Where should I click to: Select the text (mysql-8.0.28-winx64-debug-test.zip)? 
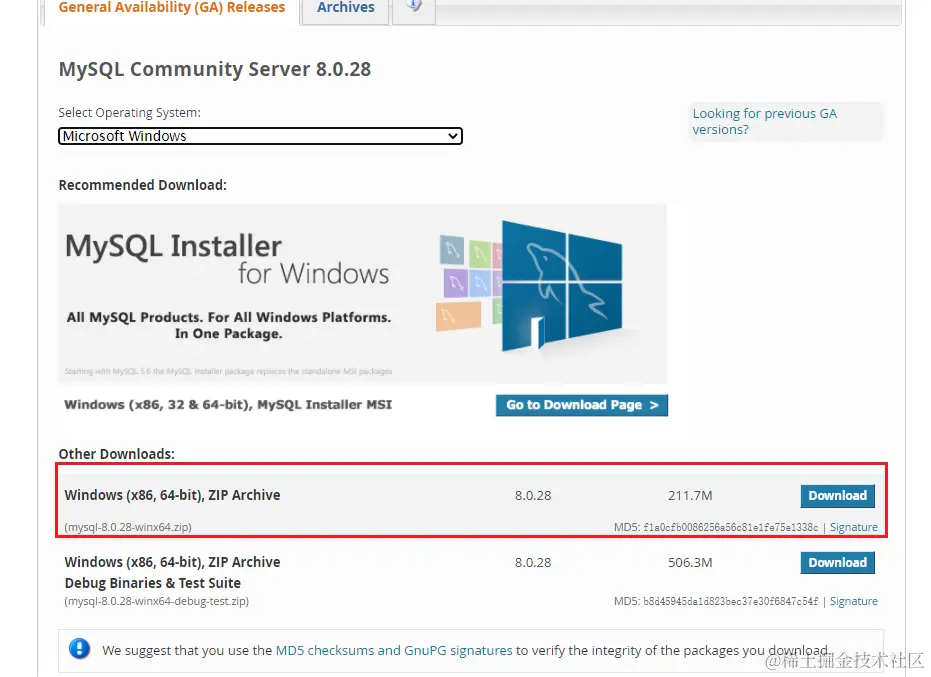156,601
